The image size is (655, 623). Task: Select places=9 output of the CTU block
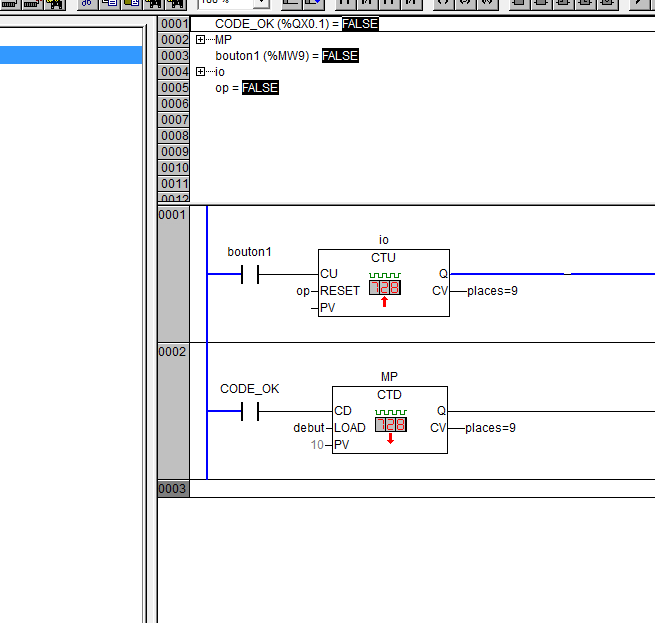point(491,291)
